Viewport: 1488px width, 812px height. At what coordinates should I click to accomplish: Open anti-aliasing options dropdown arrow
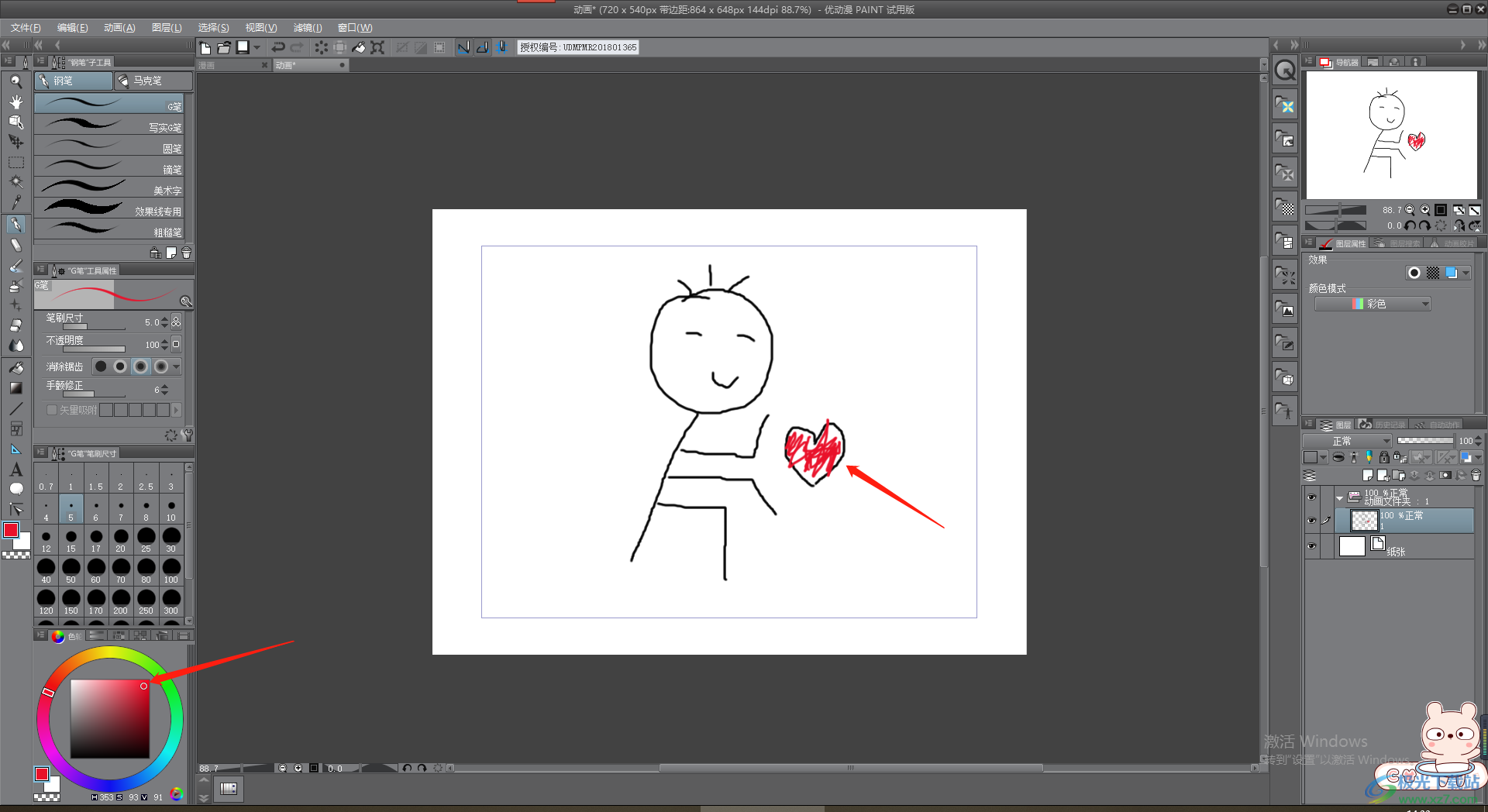tap(177, 366)
